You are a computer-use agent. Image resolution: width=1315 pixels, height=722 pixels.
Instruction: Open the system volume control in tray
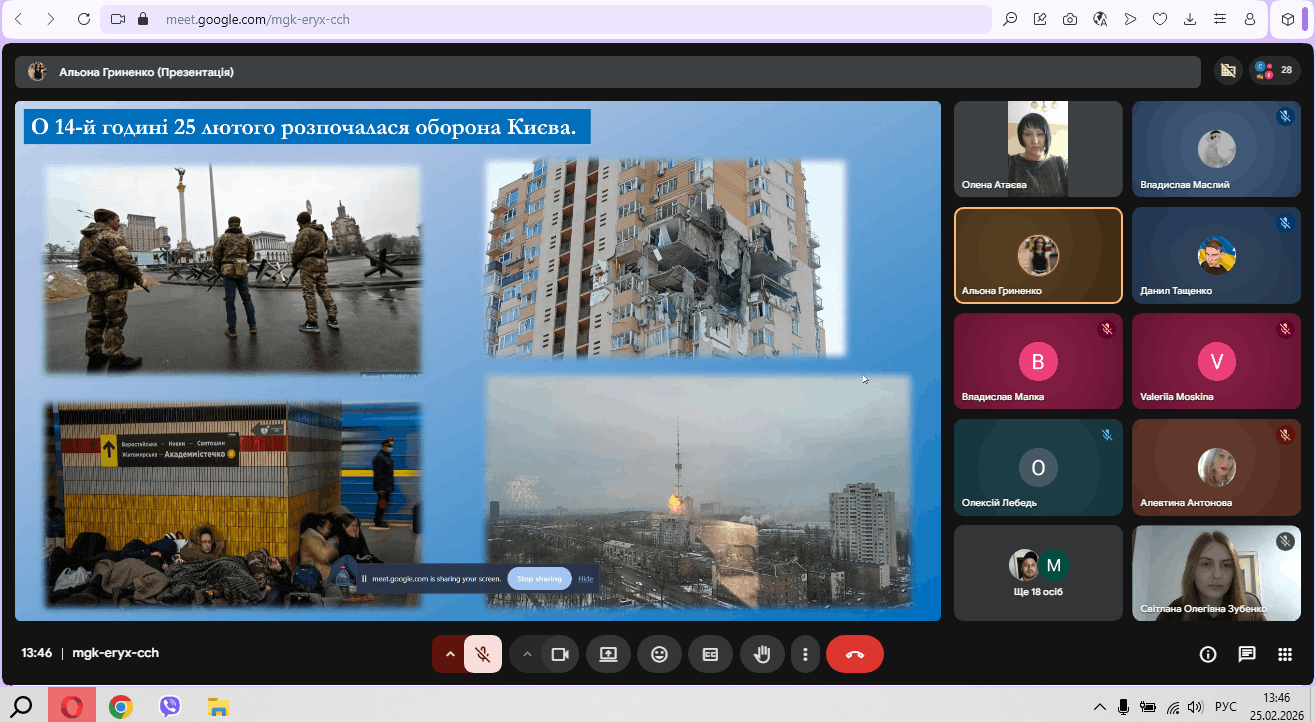pos(1194,707)
